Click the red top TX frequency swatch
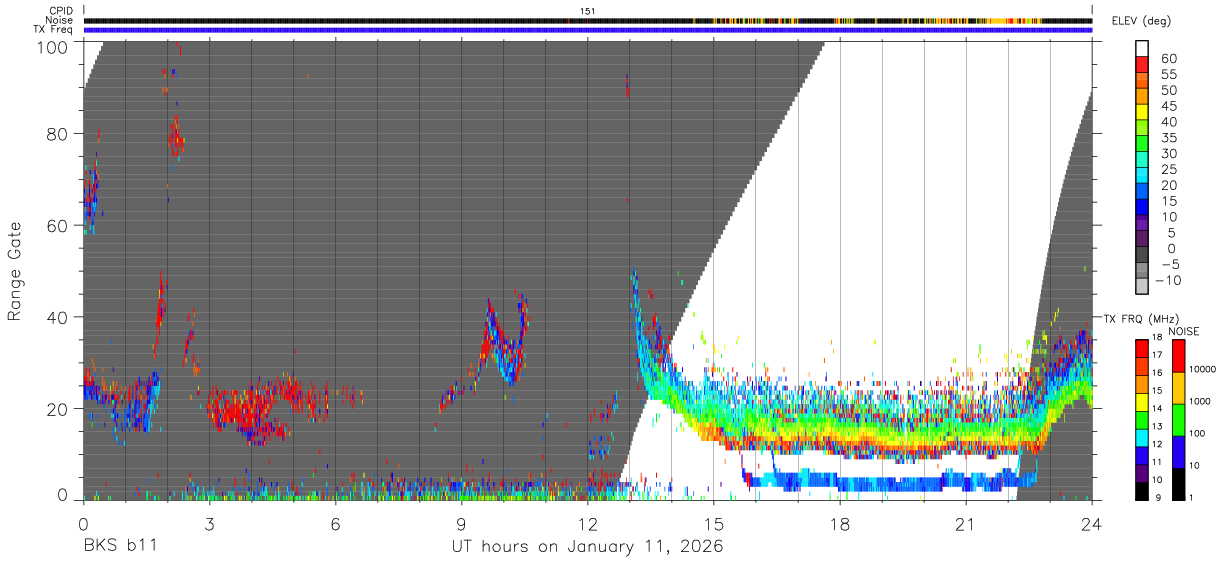The width and height of the screenshot is (1228, 567). click(x=1141, y=349)
